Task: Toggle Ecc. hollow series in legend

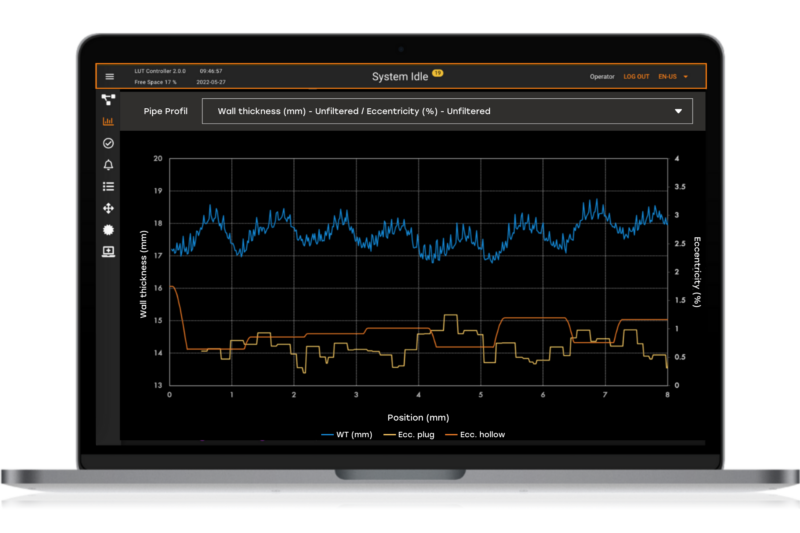Action: point(475,435)
